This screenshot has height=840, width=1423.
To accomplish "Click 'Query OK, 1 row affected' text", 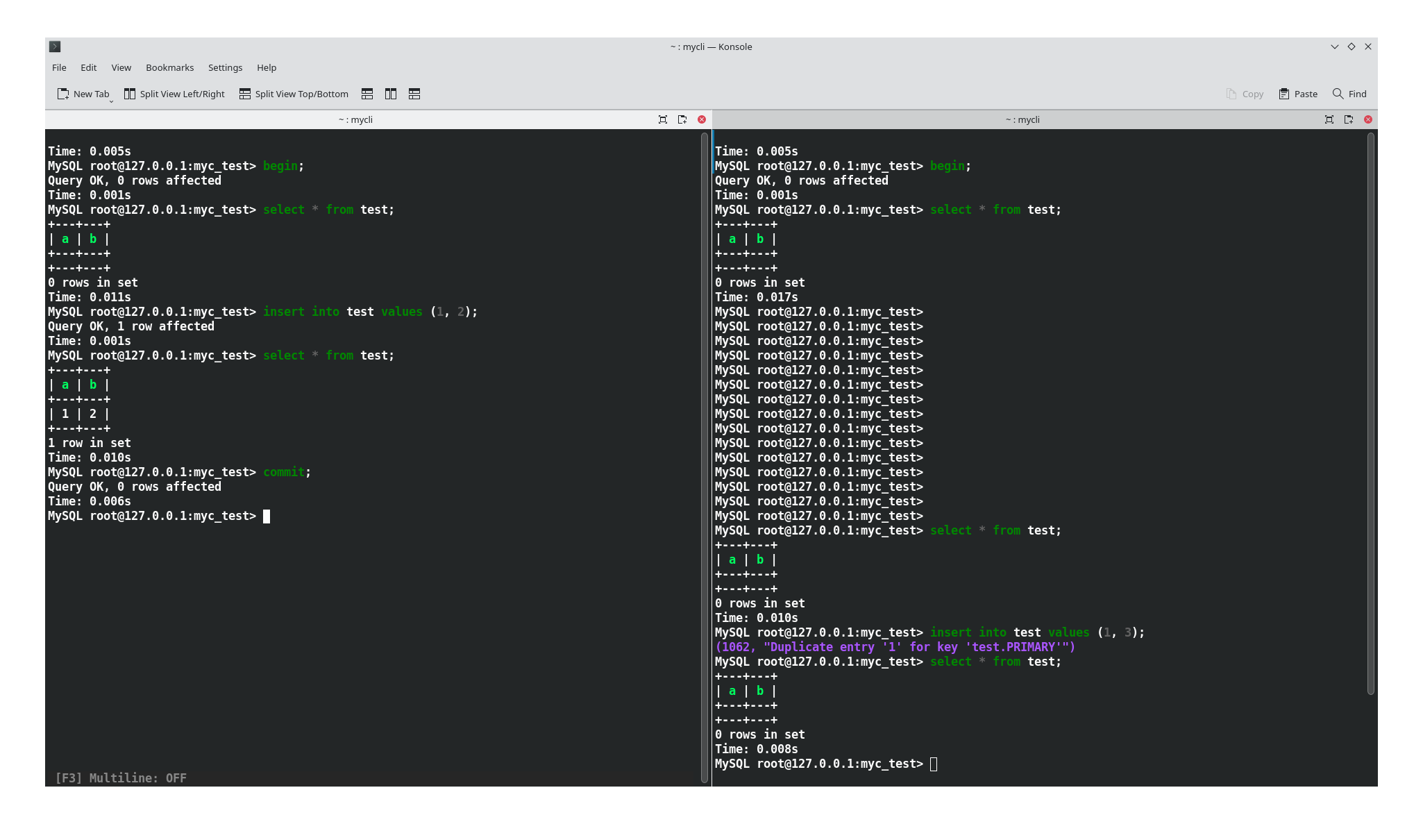I will [x=131, y=326].
